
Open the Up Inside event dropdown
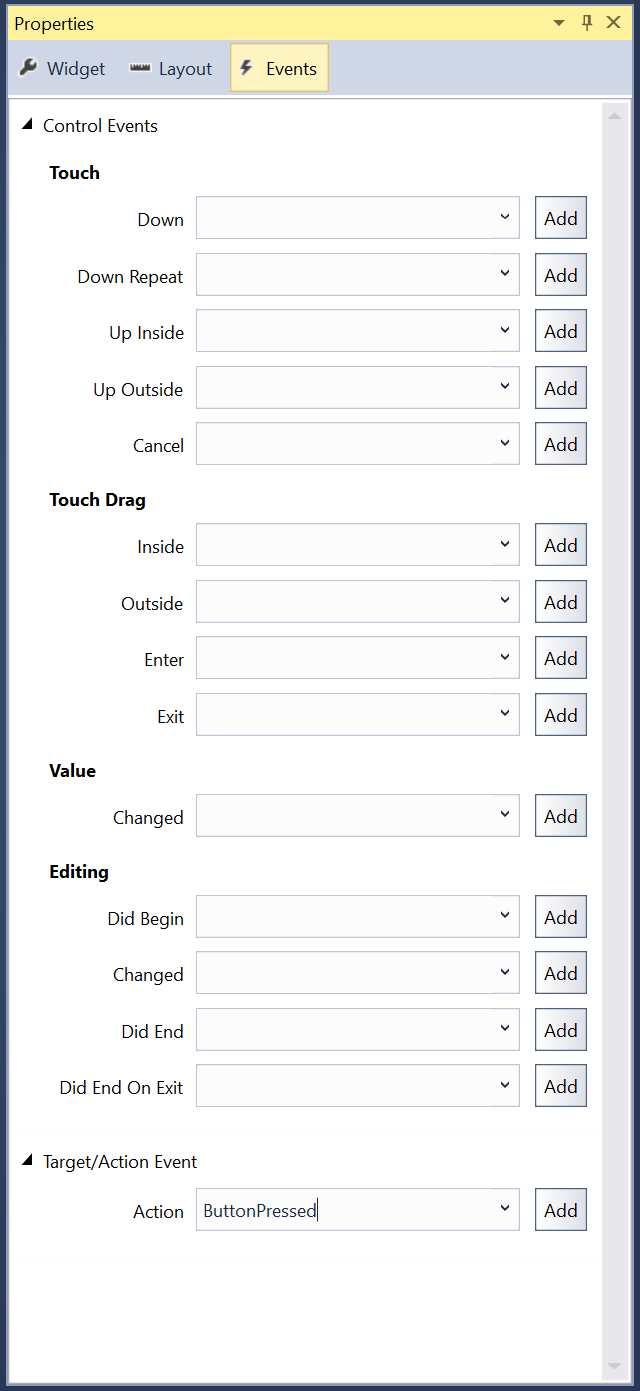506,331
